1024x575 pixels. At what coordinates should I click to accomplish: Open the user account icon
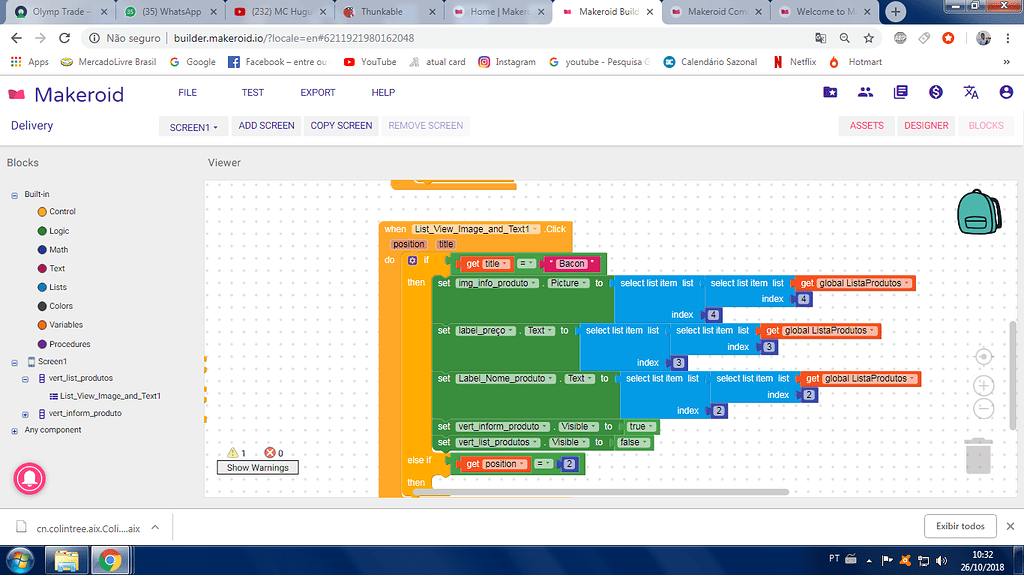1005,93
